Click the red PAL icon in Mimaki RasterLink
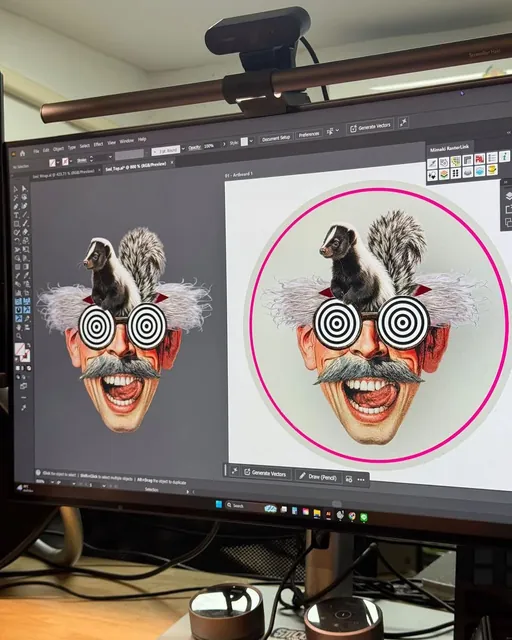The width and height of the screenshot is (512, 640). click(480, 158)
